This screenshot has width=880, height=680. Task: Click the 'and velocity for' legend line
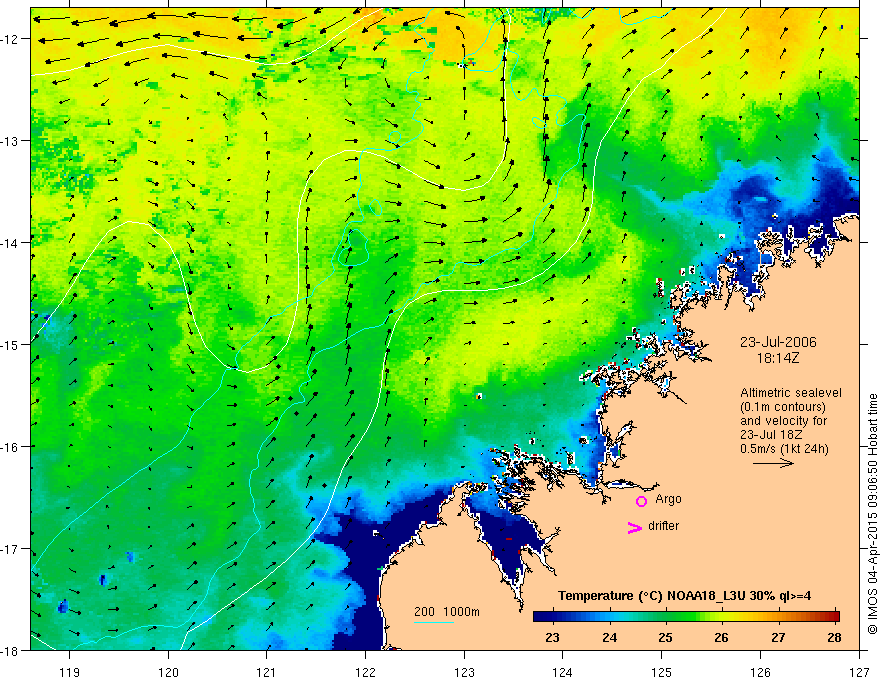pyautogui.click(x=783, y=421)
